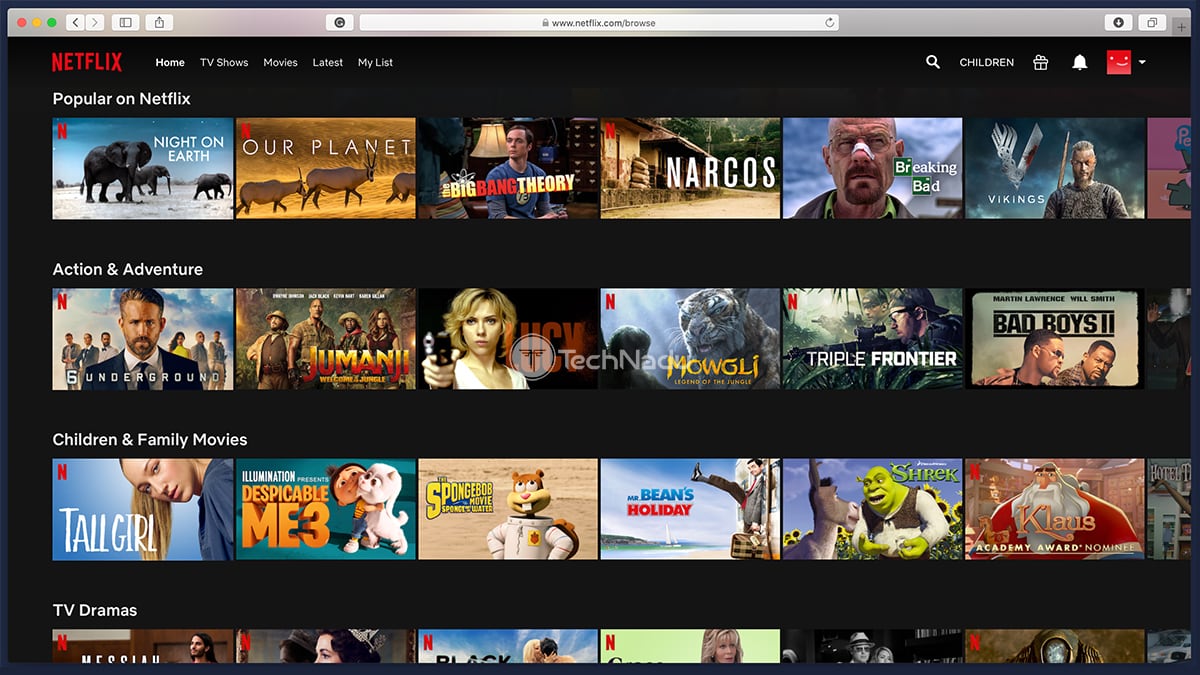Screen dimensions: 1200x675
Task: Click the Netflix logo to return home
Action: click(87, 62)
